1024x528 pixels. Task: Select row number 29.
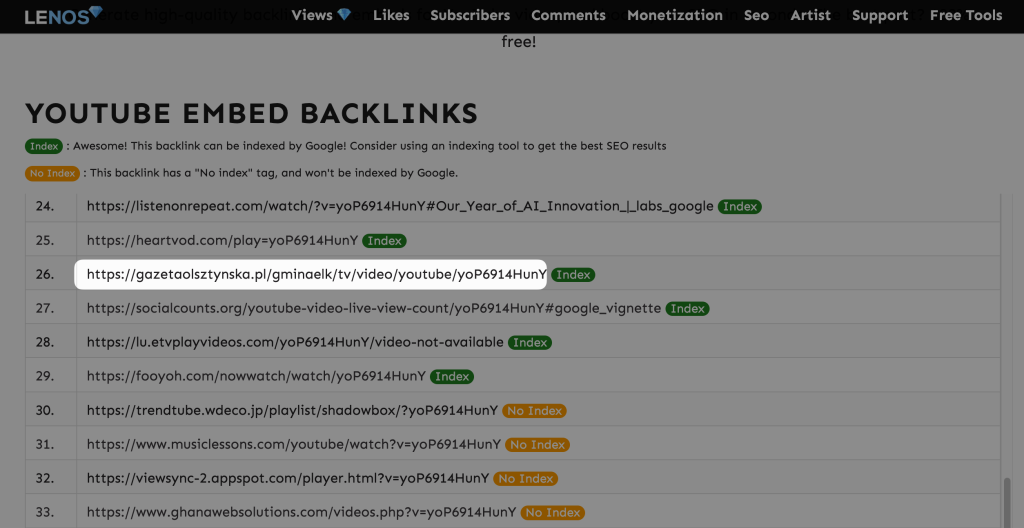pyautogui.click(x=44, y=376)
